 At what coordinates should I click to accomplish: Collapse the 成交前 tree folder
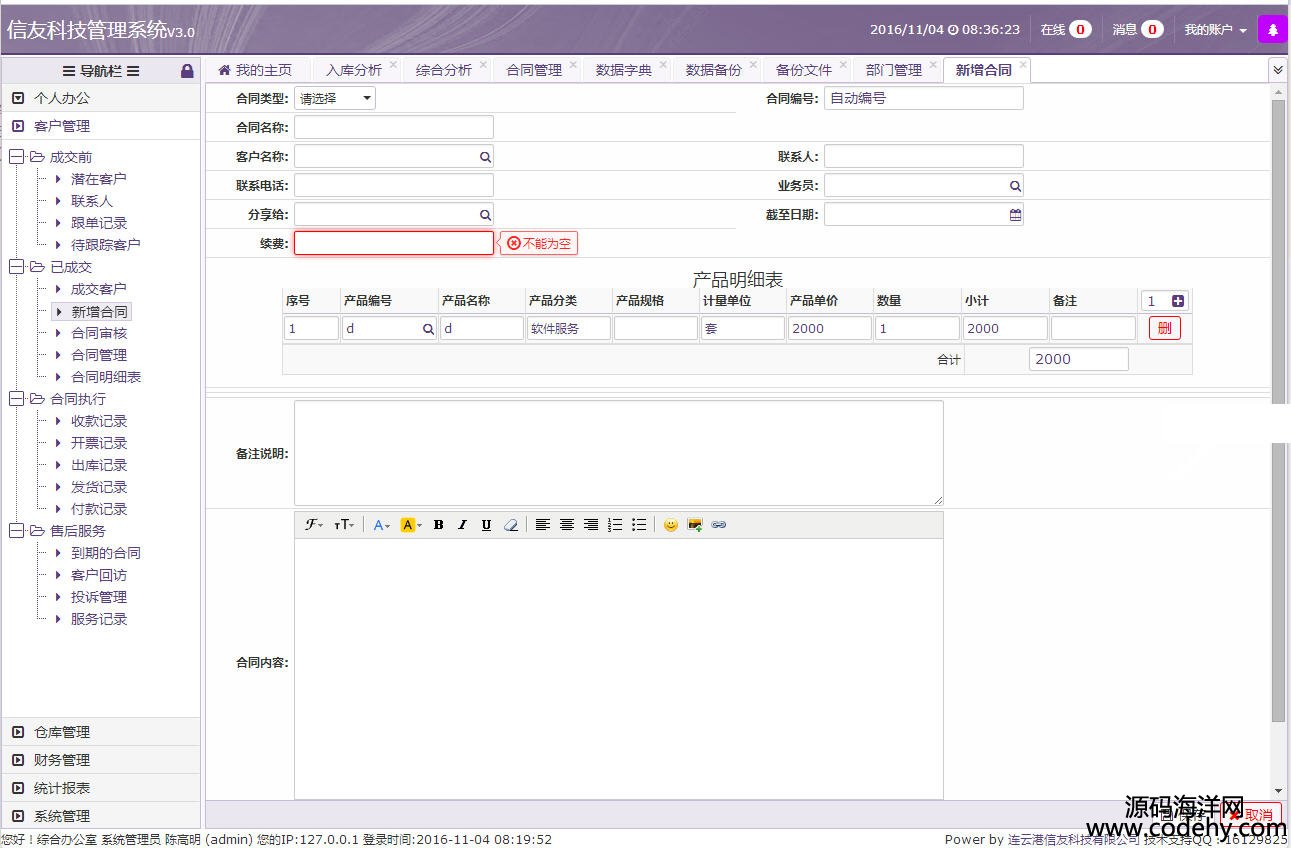(17, 157)
